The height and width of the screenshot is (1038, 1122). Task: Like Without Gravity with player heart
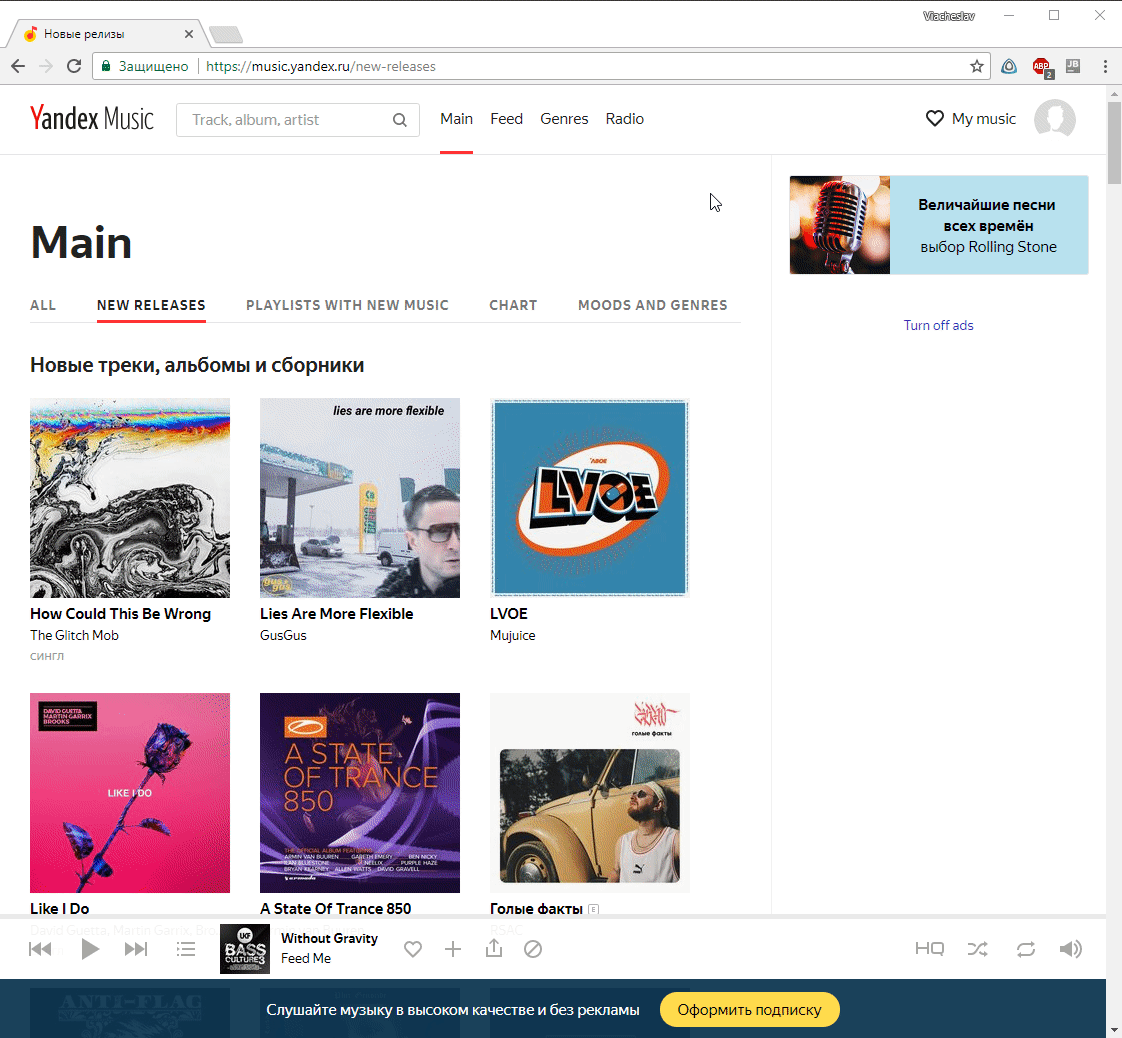[x=413, y=949]
